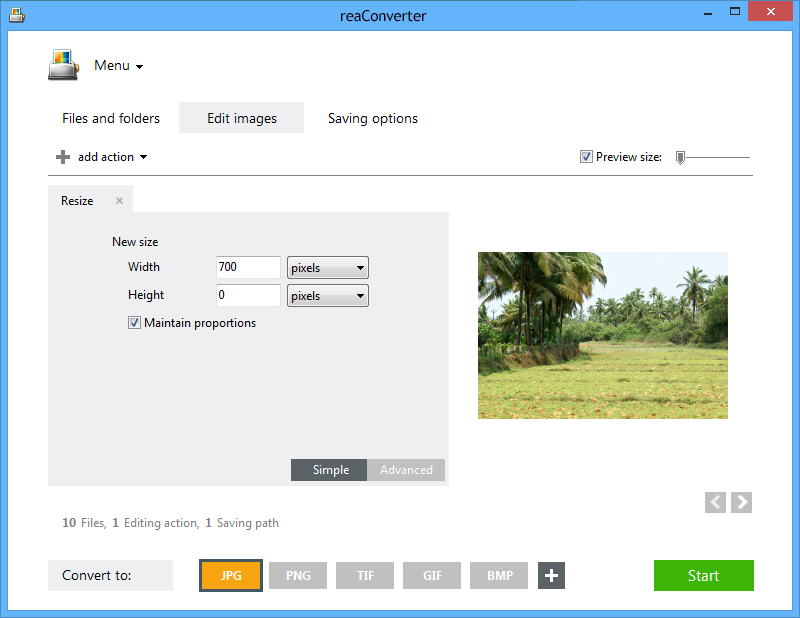The height and width of the screenshot is (618, 800).
Task: Switch to Files and folders tab
Action: click(111, 118)
